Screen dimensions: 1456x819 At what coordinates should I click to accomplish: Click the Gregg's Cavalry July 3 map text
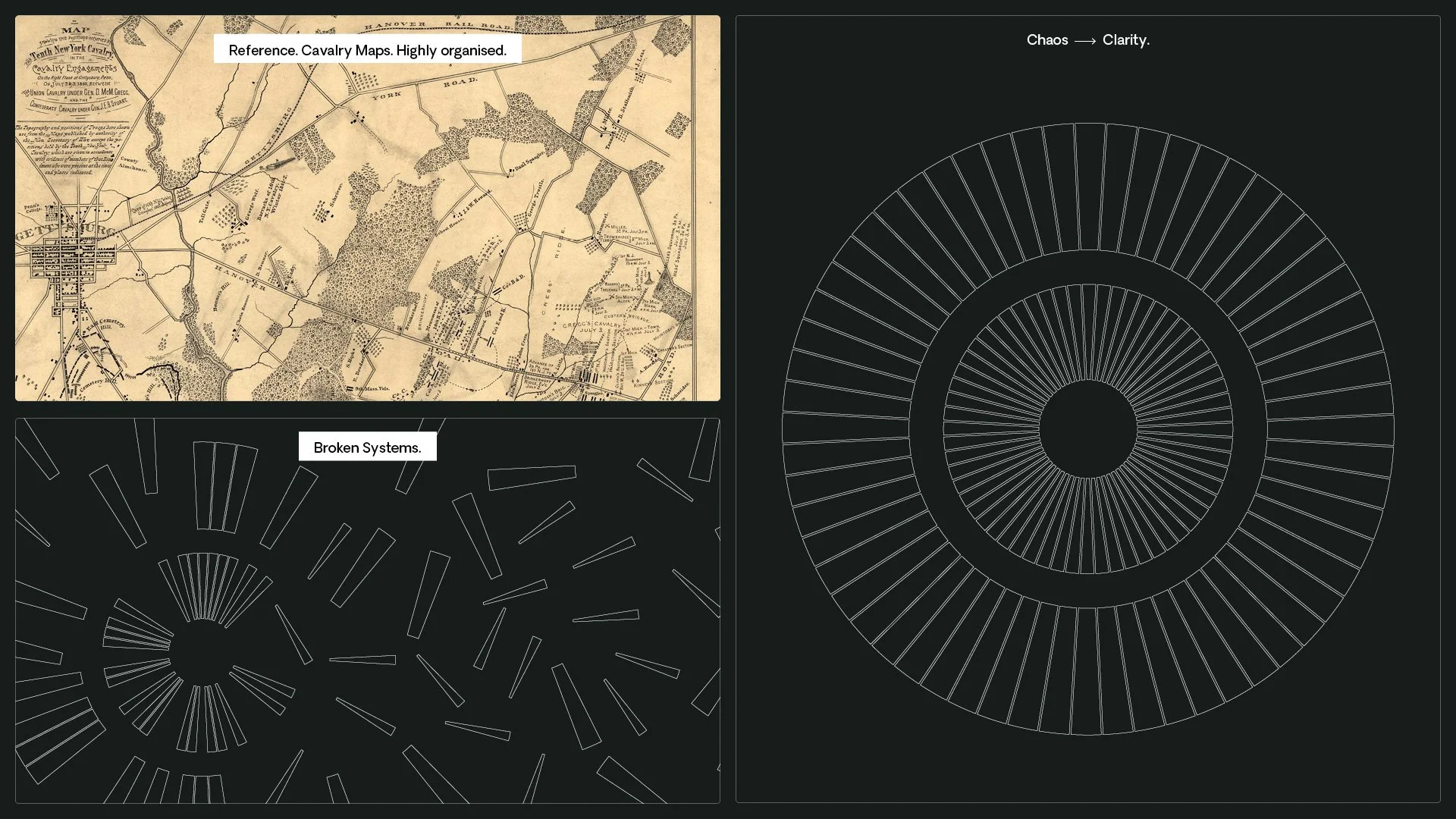tap(591, 328)
